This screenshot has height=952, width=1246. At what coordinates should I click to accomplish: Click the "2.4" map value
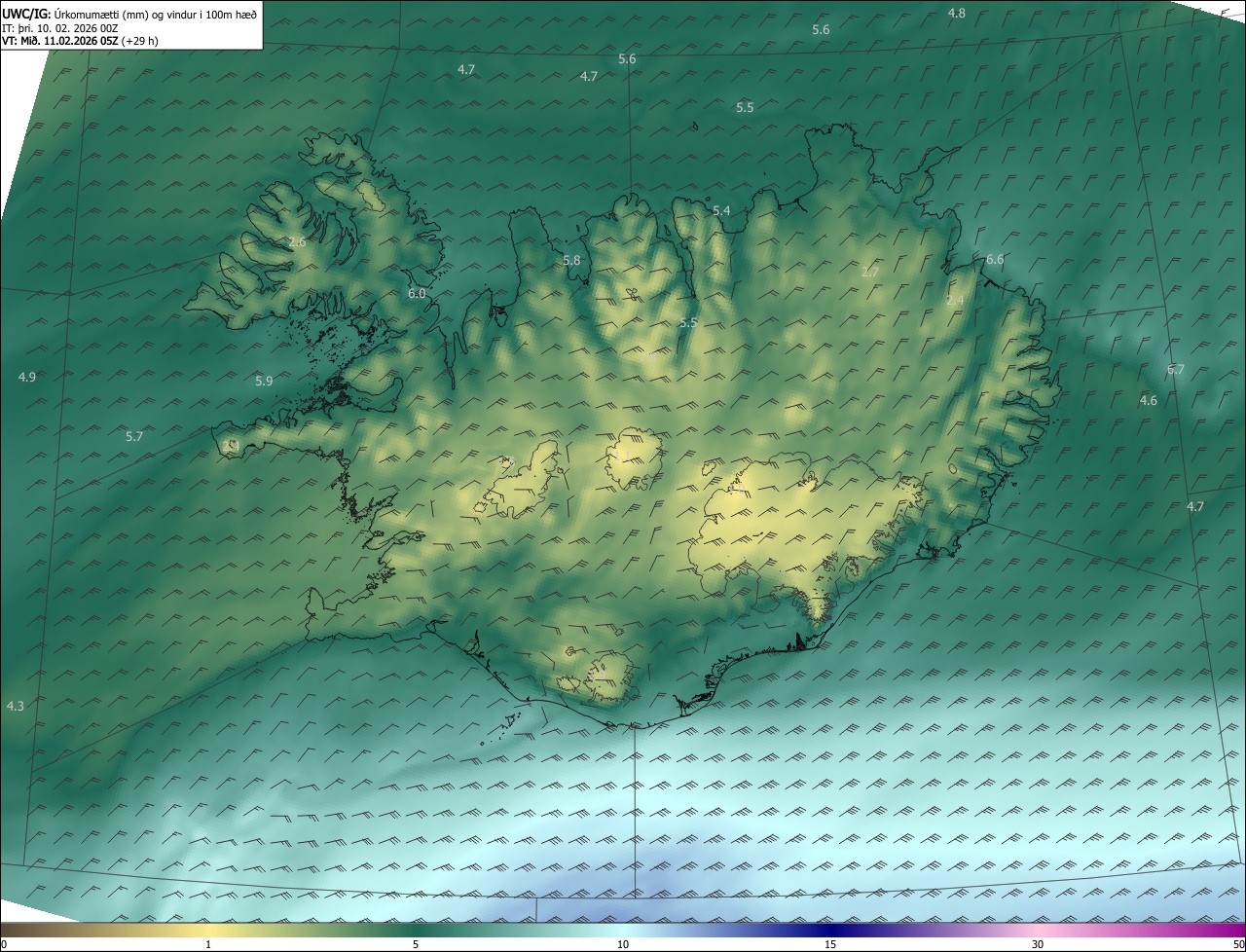[x=955, y=300]
